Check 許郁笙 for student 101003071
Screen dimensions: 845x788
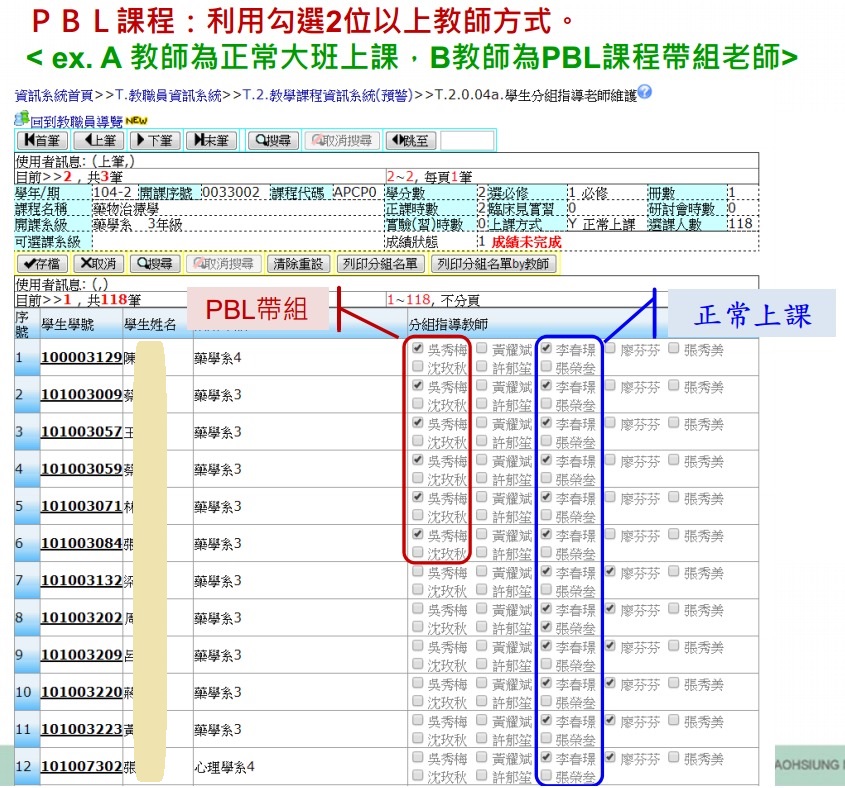click(x=482, y=515)
